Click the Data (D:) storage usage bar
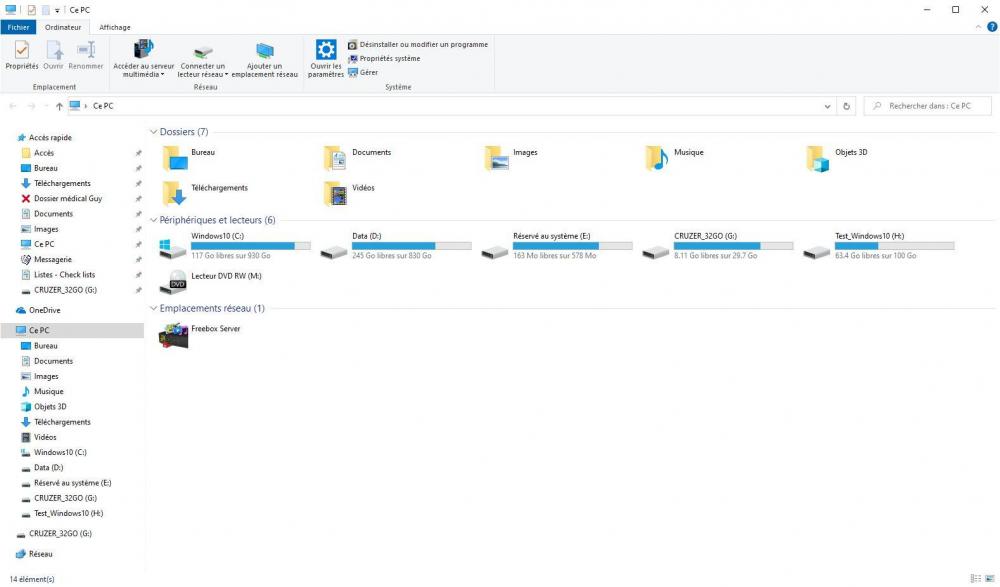 pos(412,245)
